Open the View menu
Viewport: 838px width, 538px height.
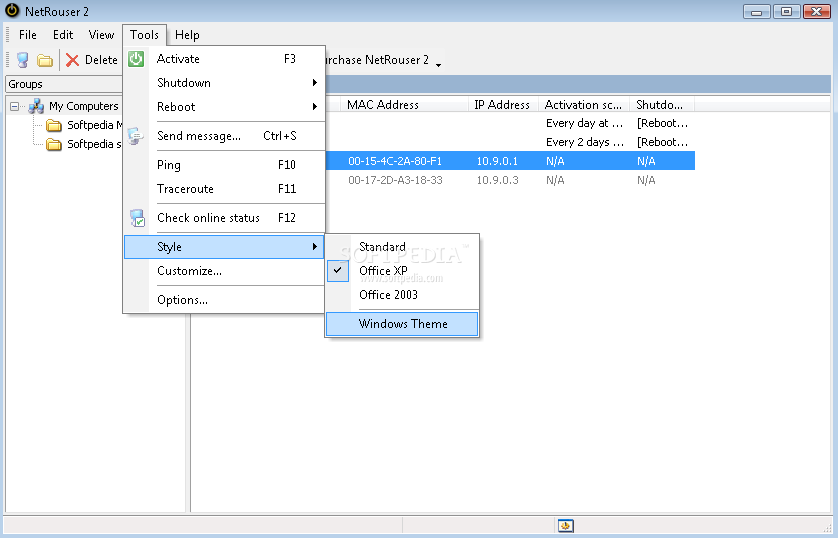click(x=101, y=35)
